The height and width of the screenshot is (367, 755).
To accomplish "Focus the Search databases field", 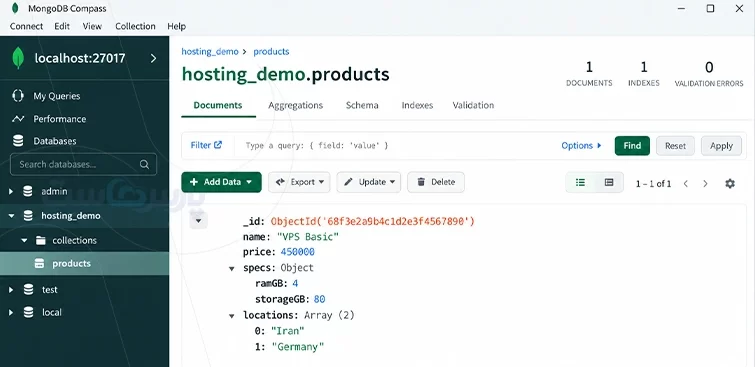I will [x=83, y=164].
